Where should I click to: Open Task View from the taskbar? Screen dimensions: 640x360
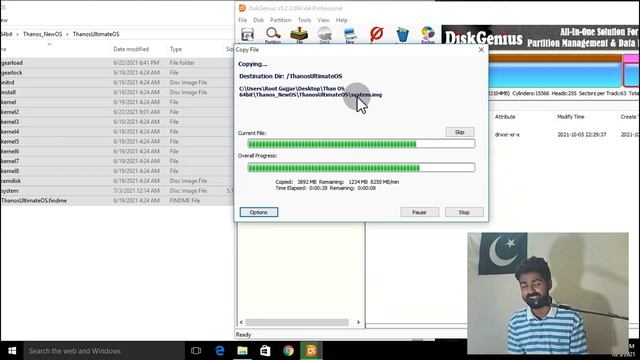click(196, 351)
